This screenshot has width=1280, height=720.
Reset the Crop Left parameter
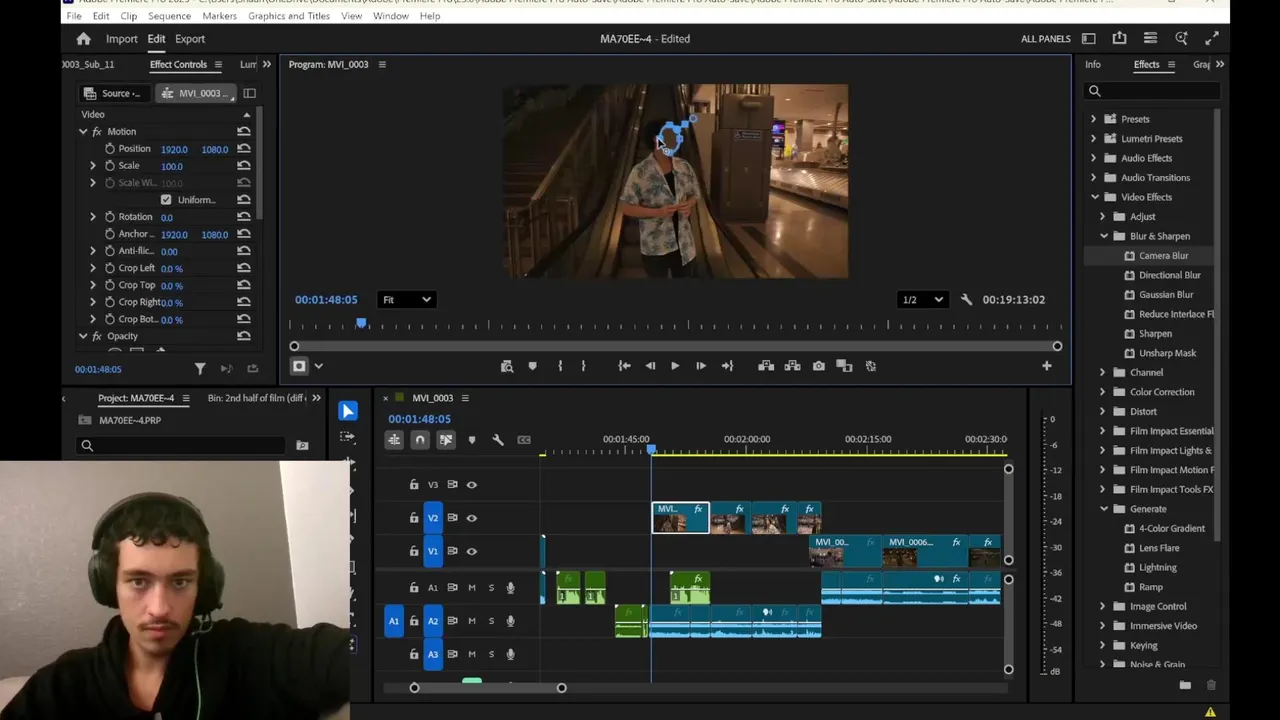(244, 268)
